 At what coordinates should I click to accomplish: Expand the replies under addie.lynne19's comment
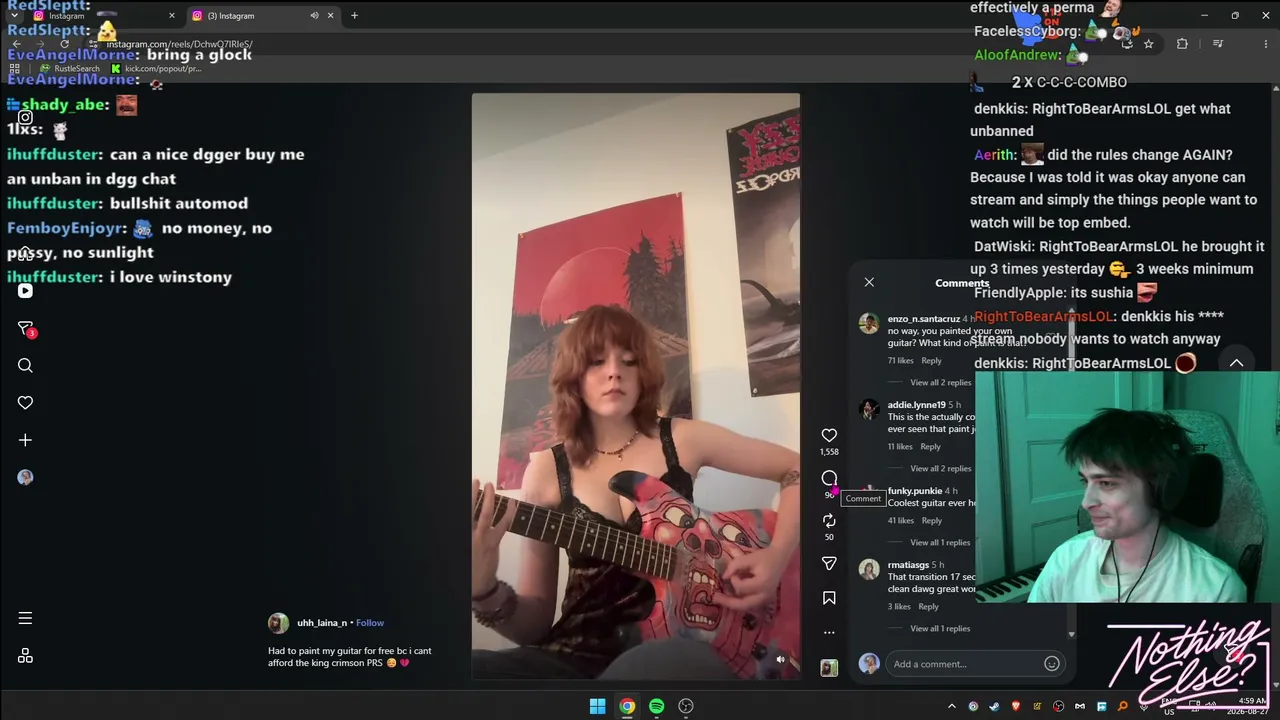tap(940, 469)
